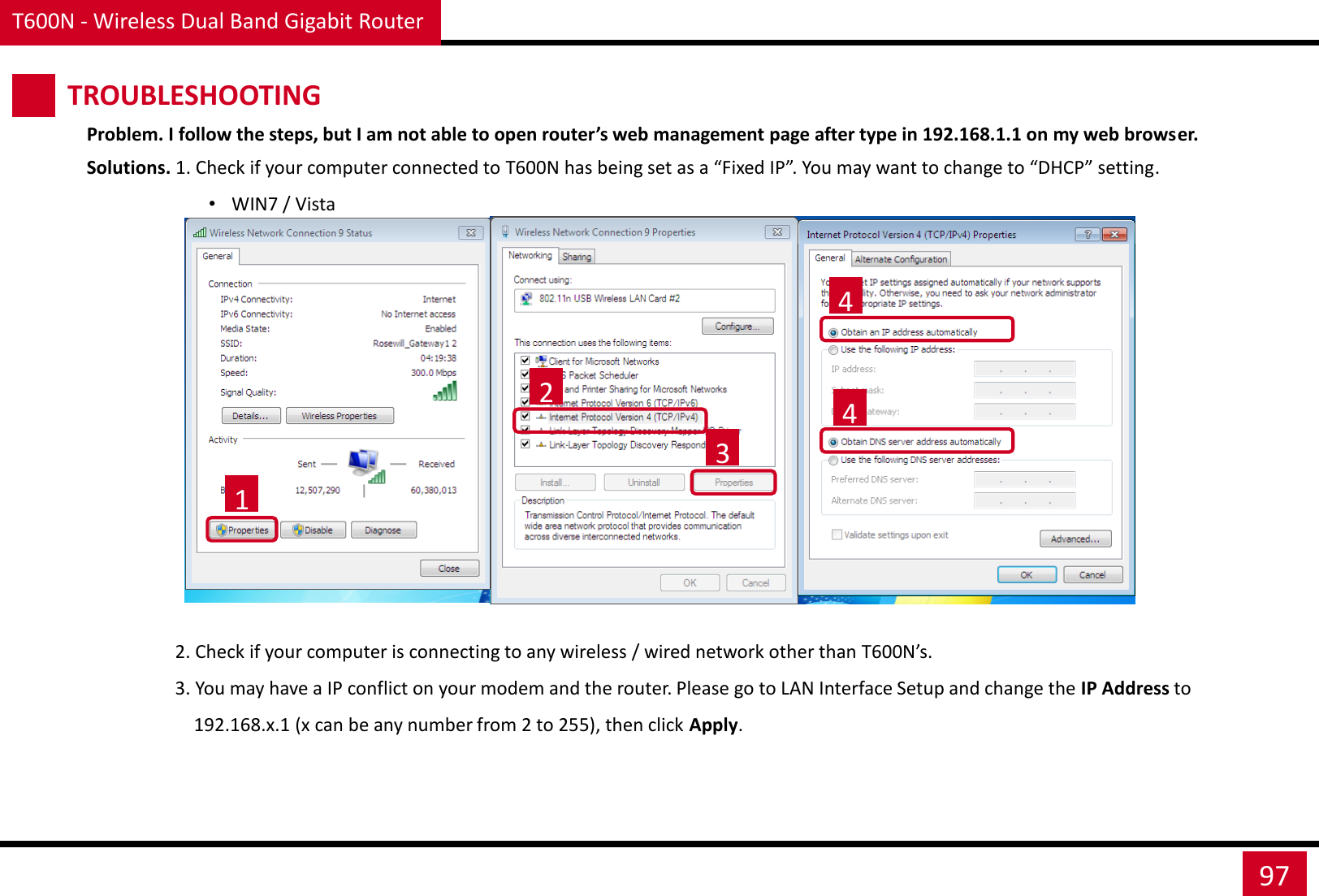The height and width of the screenshot is (896, 1319).
Task: Open the Advanced... button
Action: [1075, 539]
